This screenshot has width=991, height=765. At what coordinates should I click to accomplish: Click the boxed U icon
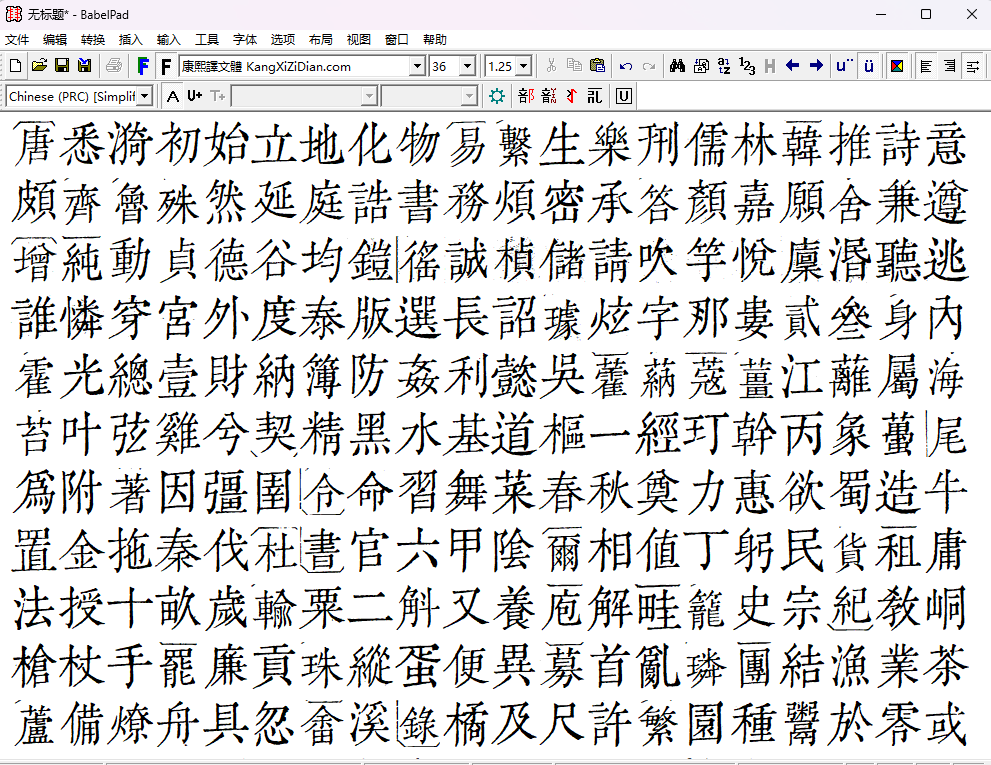click(623, 96)
